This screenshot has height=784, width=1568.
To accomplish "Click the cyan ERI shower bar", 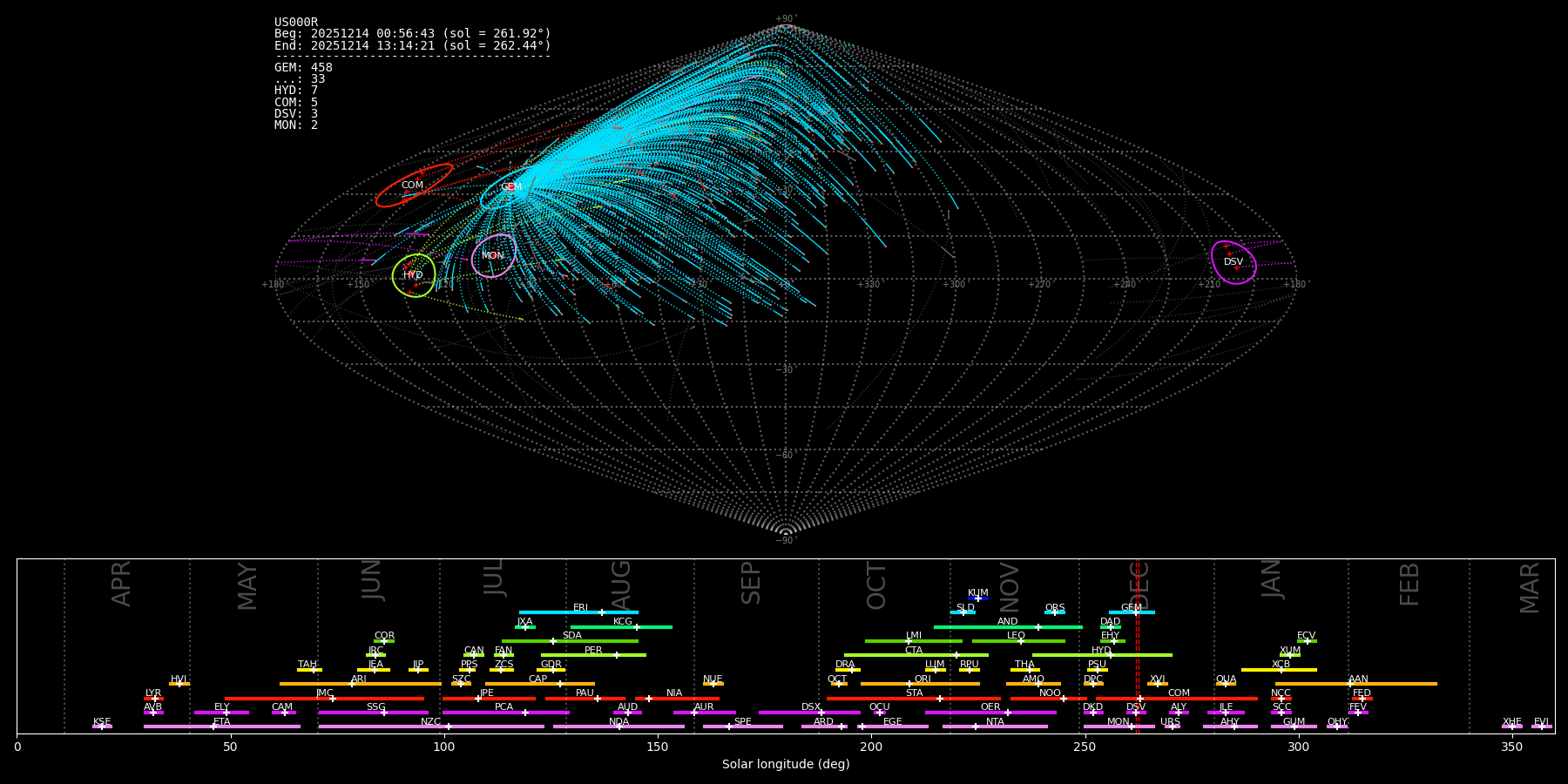I will [x=578, y=612].
